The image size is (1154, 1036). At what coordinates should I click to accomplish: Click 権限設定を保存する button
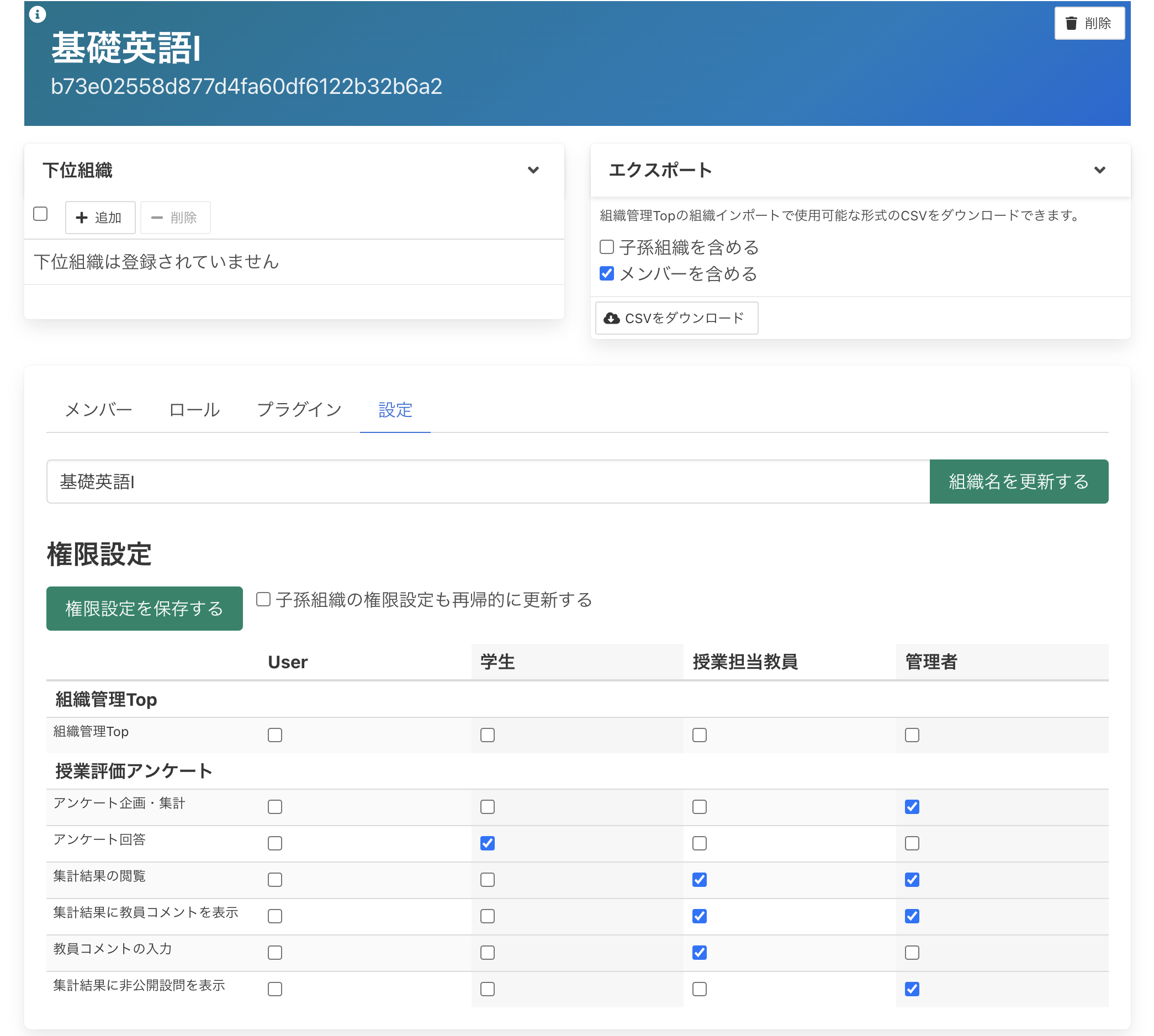(x=145, y=609)
